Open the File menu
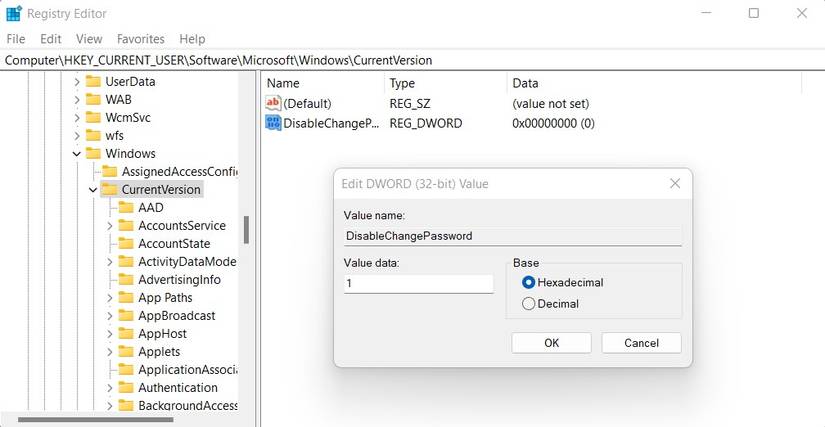This screenshot has width=825, height=427. click(16, 39)
